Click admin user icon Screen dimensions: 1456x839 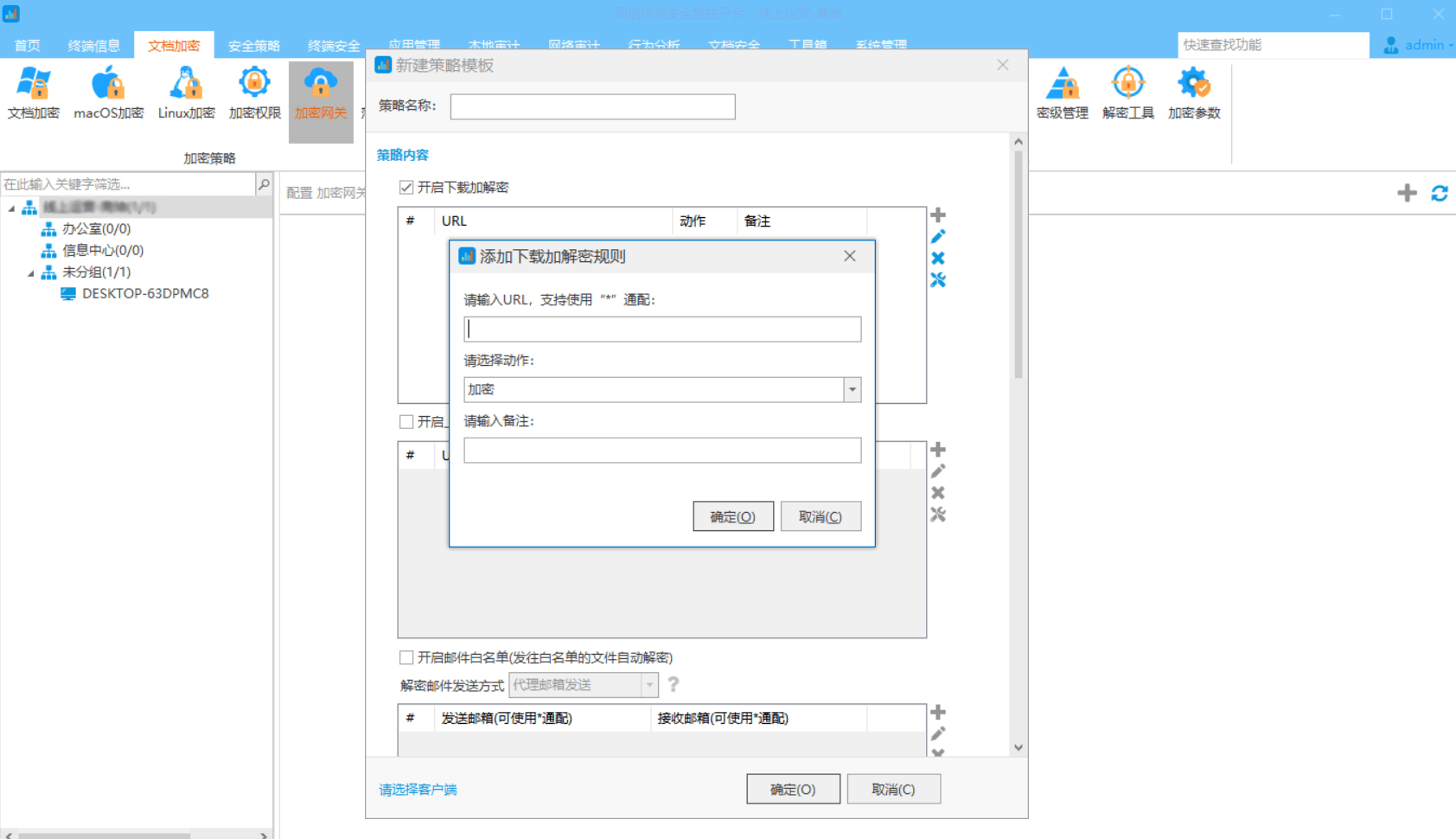click(1390, 45)
